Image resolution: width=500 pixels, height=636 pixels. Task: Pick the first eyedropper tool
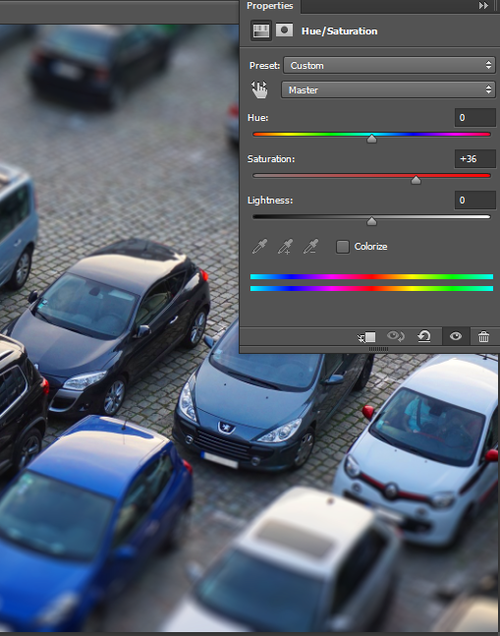point(260,247)
